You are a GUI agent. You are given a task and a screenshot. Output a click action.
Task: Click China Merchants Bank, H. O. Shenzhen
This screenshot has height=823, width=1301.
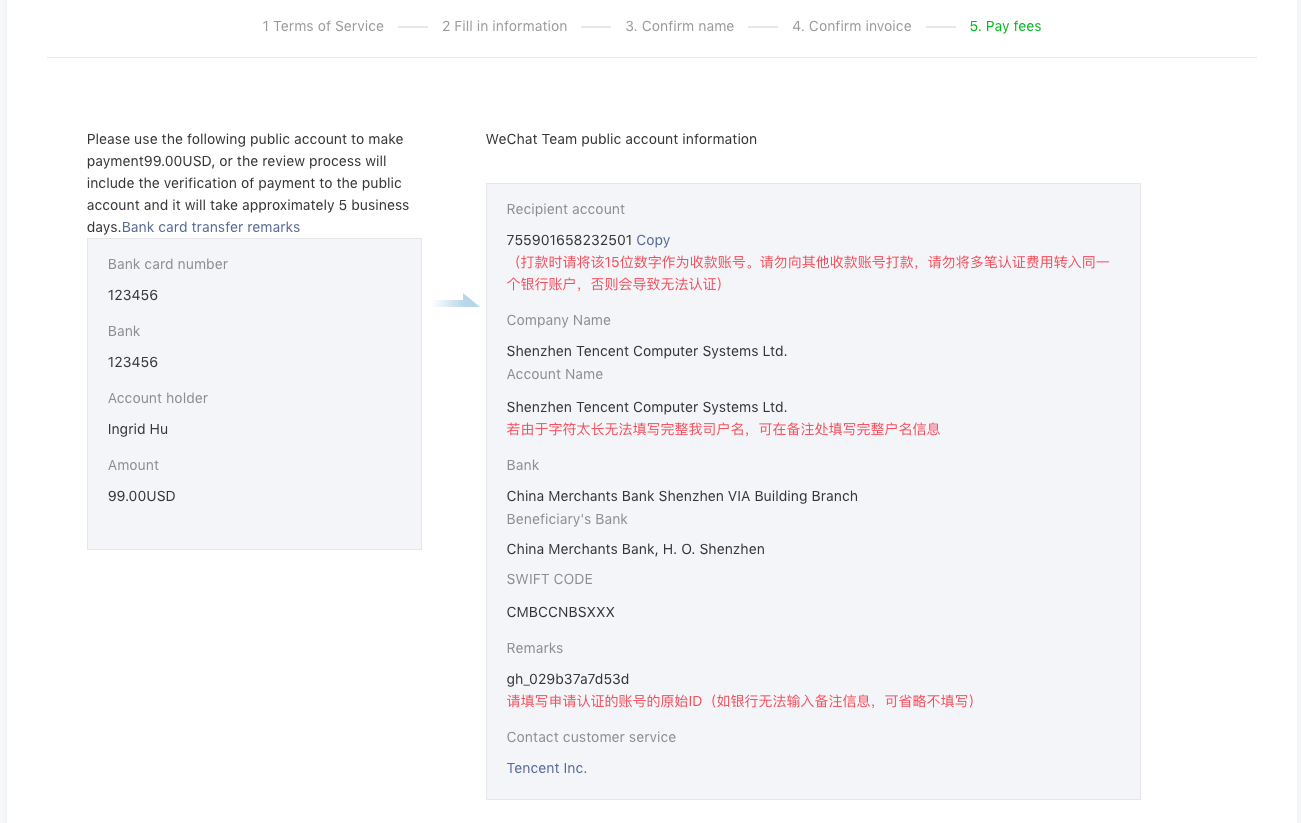[x=636, y=549]
